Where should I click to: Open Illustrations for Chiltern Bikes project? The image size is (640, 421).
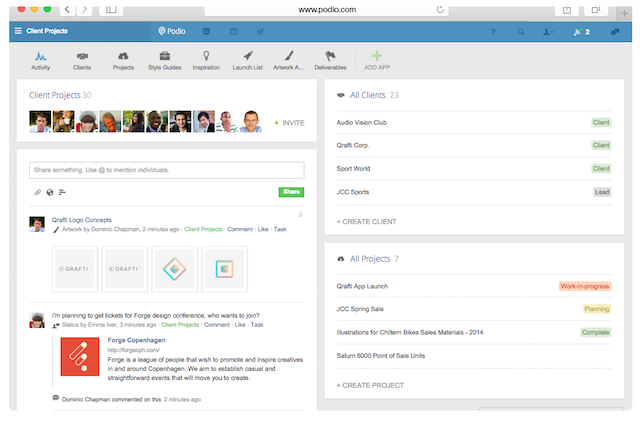[410, 332]
